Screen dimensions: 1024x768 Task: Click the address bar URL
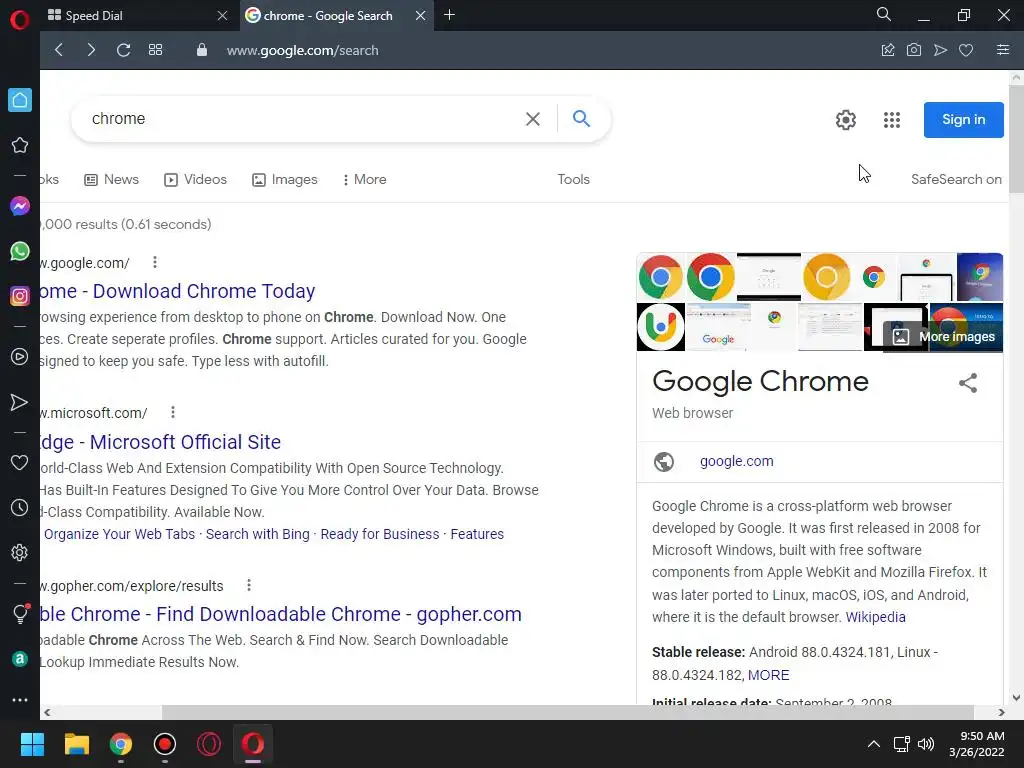coord(302,50)
